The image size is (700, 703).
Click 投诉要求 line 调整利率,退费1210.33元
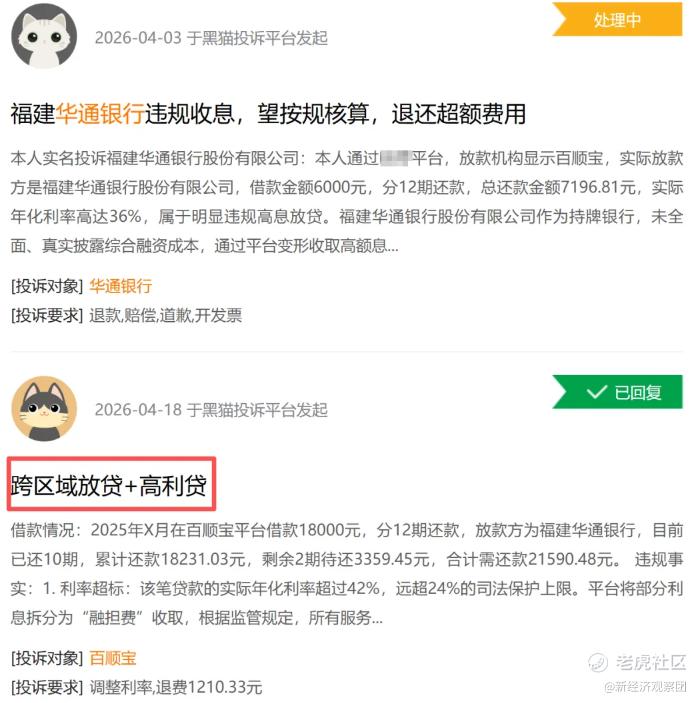(137, 687)
